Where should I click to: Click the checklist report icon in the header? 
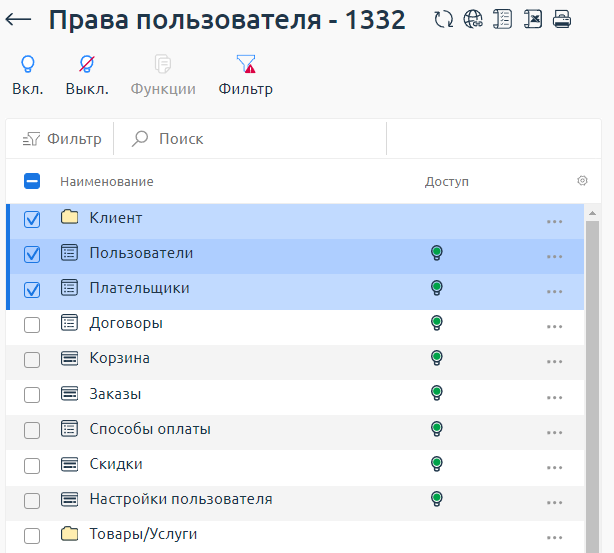click(503, 20)
